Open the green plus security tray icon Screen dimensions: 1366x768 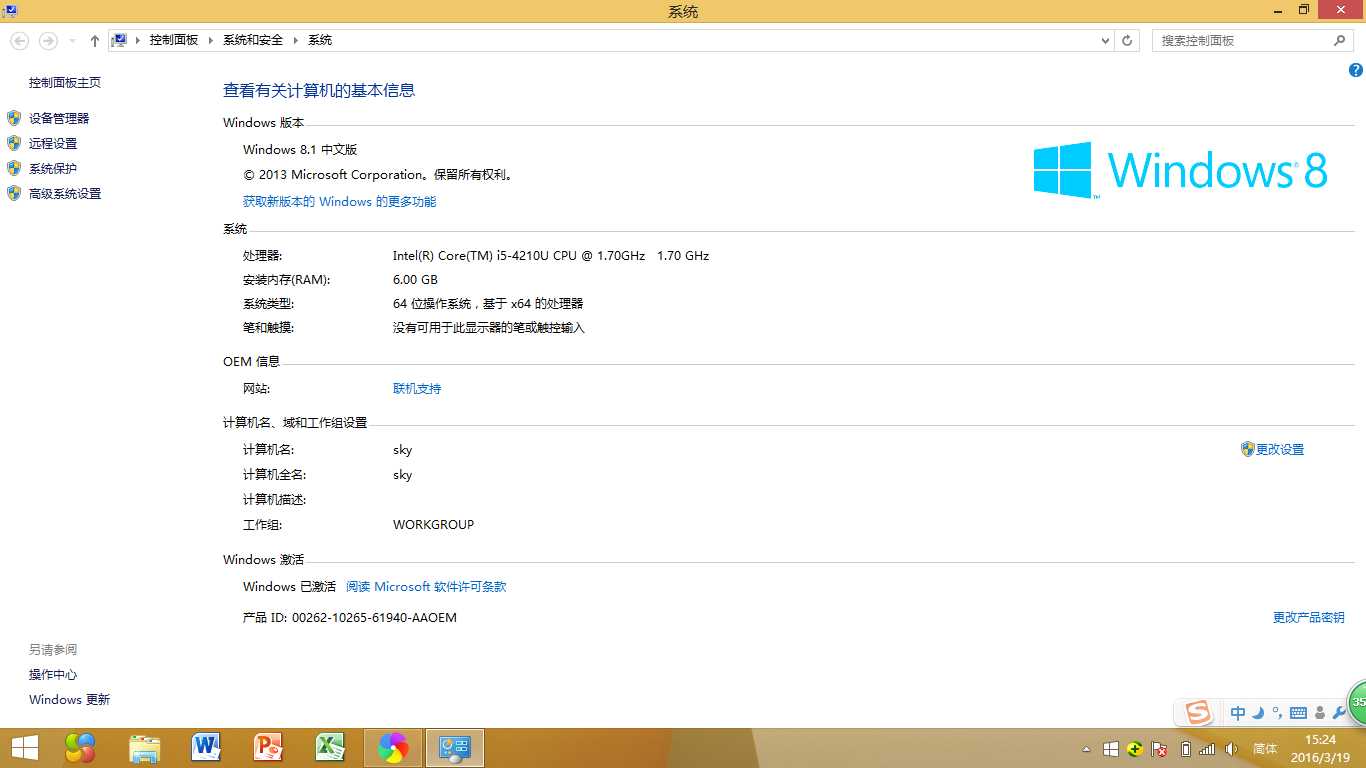(1135, 749)
